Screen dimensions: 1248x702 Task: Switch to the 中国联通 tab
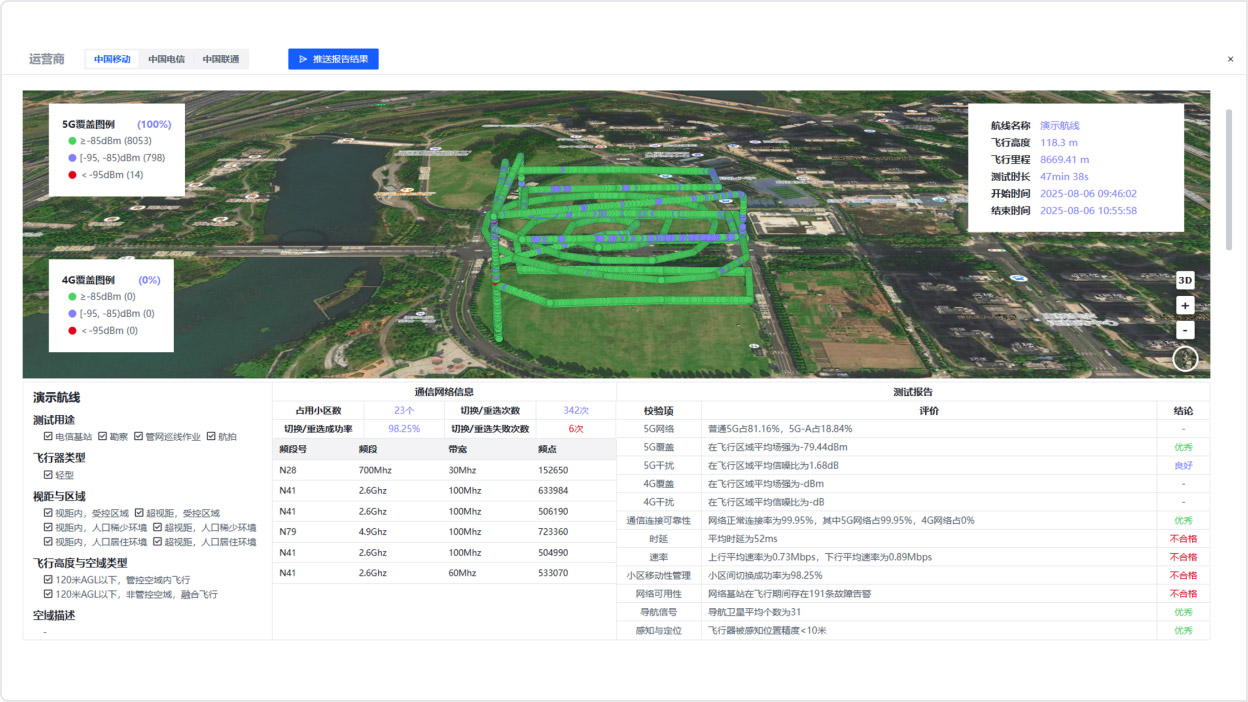pos(221,59)
